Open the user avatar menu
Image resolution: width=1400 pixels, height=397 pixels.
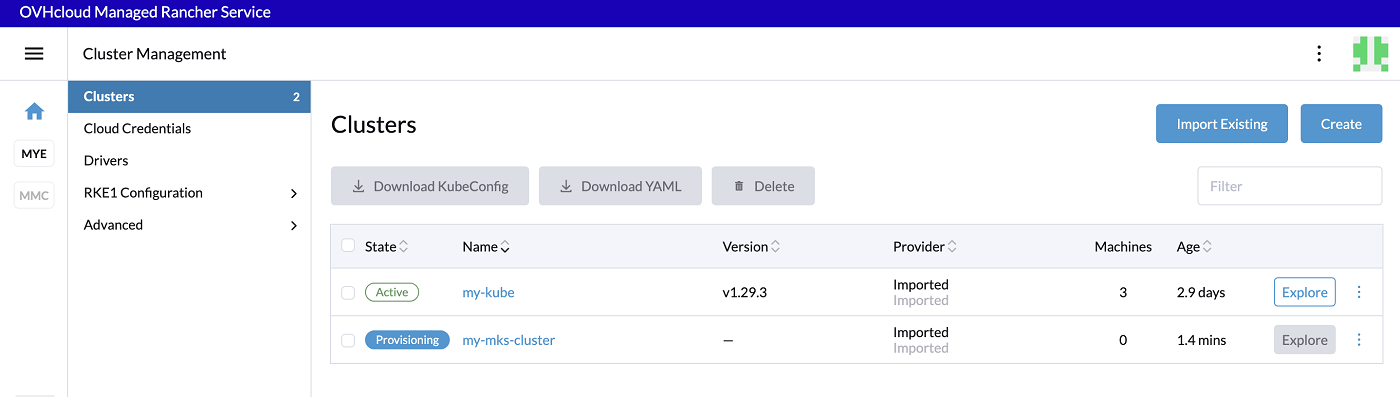[1371, 54]
